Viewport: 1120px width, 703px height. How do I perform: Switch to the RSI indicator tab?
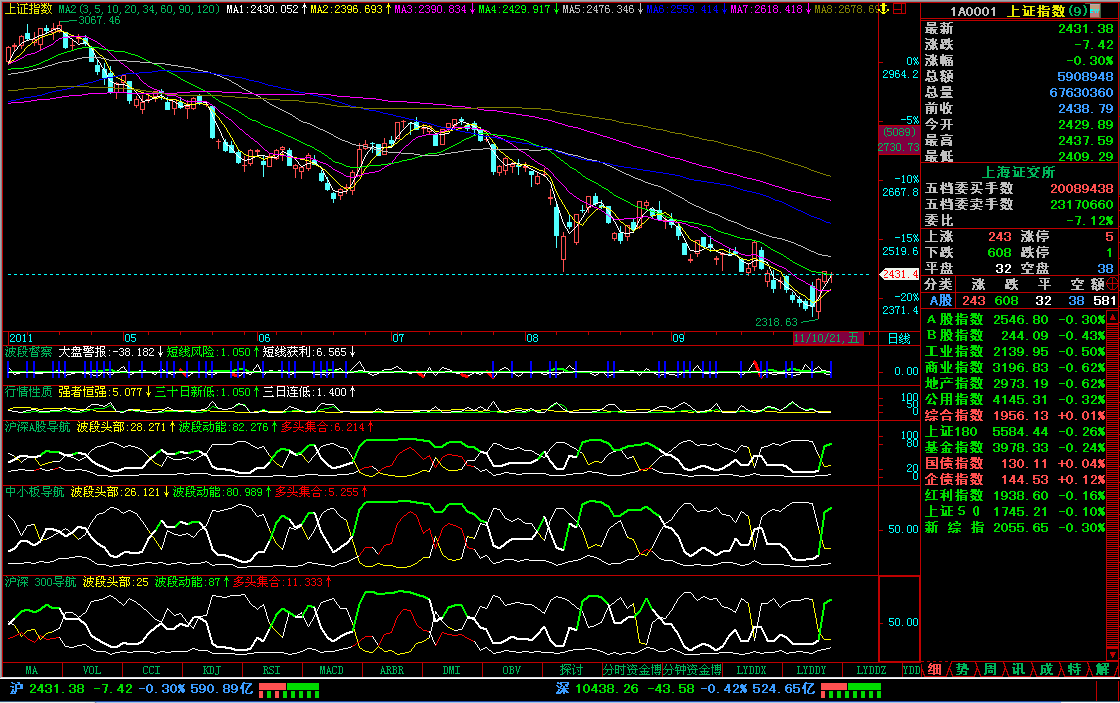click(271, 670)
